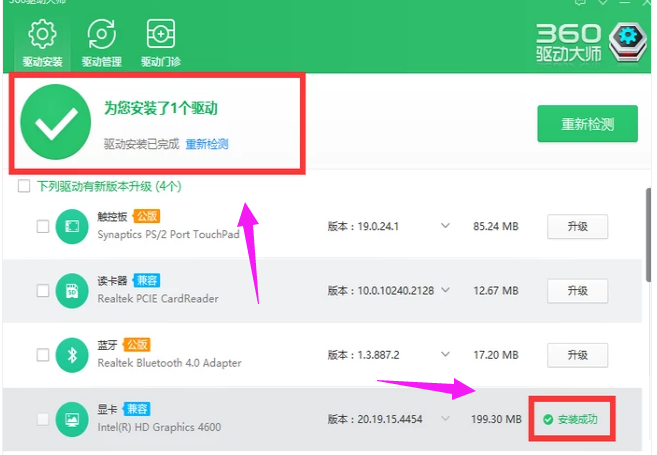
Task: Open the 驱动门诊 tab
Action: (160, 43)
